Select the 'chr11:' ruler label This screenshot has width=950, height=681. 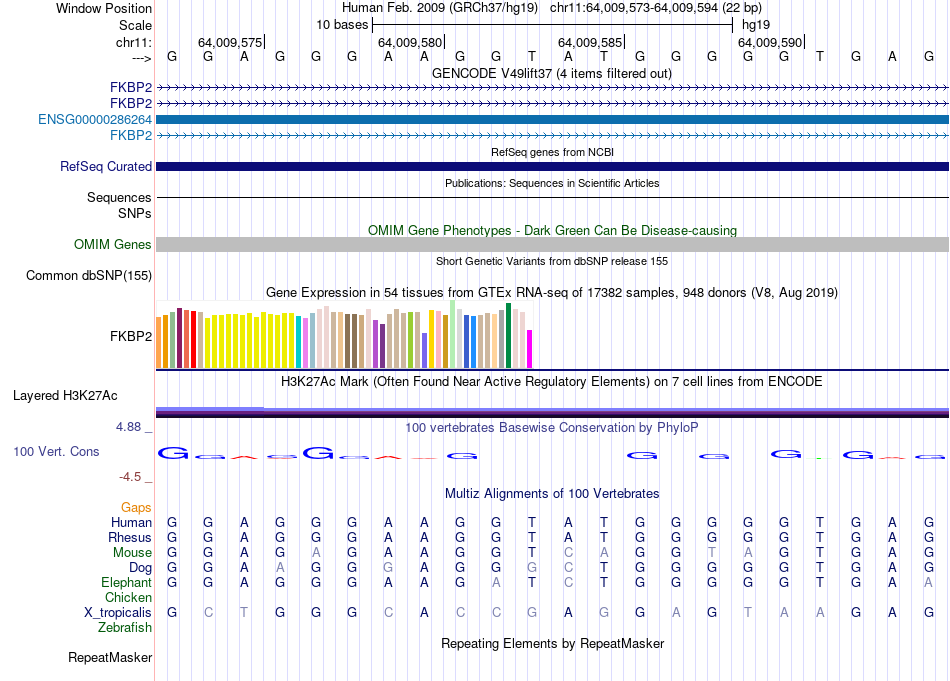[134, 42]
